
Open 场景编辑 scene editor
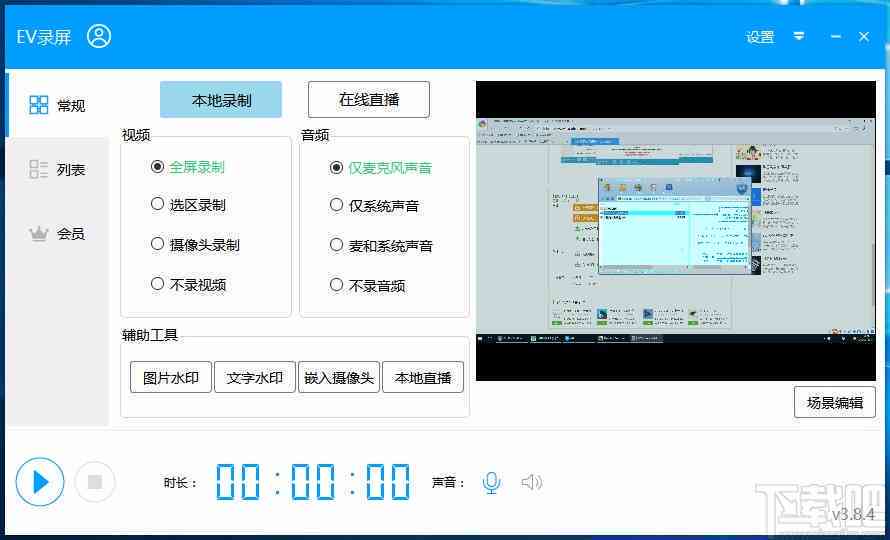click(x=835, y=402)
